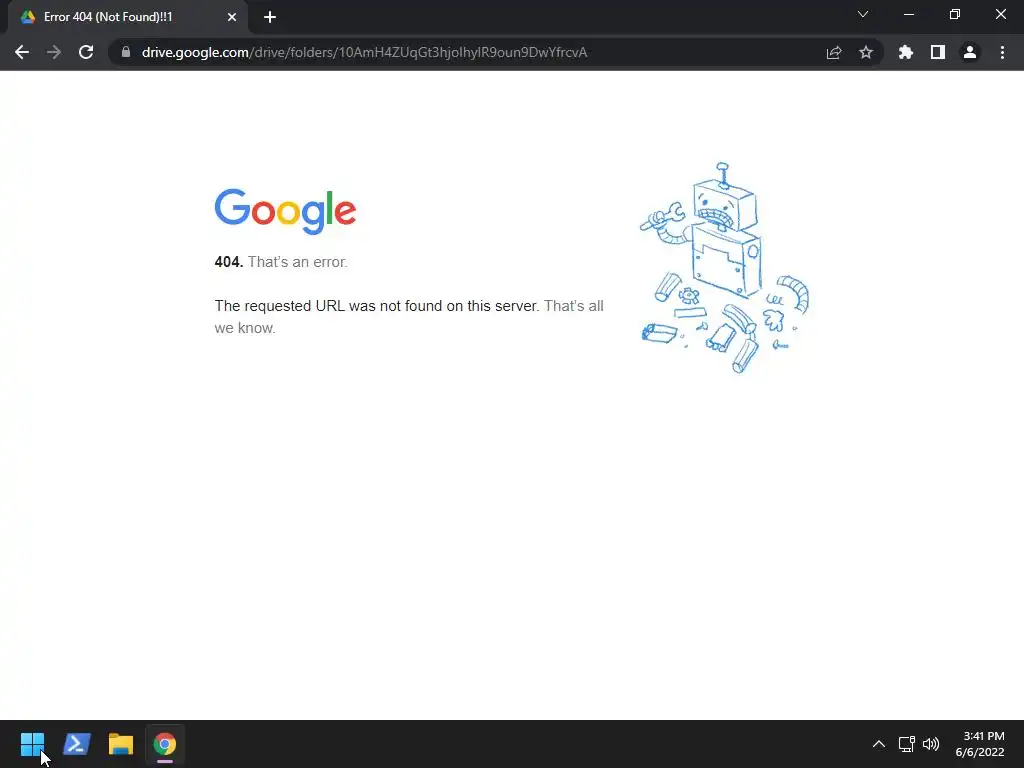
Task: Open the volume speaker tray icon
Action: coord(931,744)
